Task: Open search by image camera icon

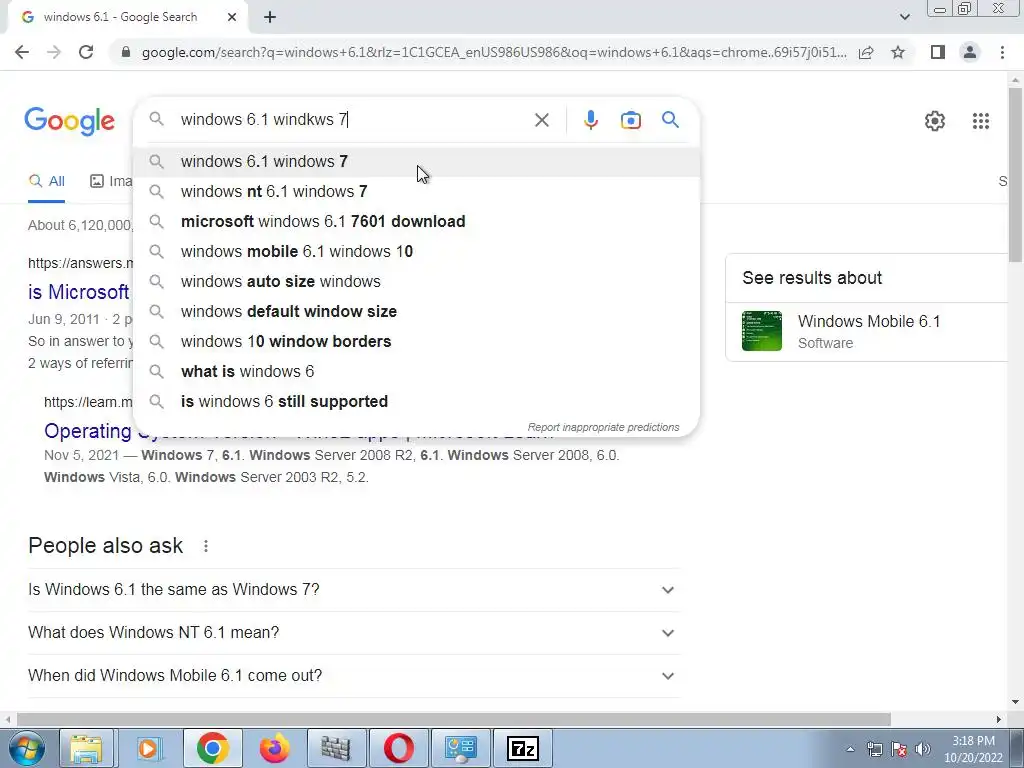Action: tap(630, 120)
